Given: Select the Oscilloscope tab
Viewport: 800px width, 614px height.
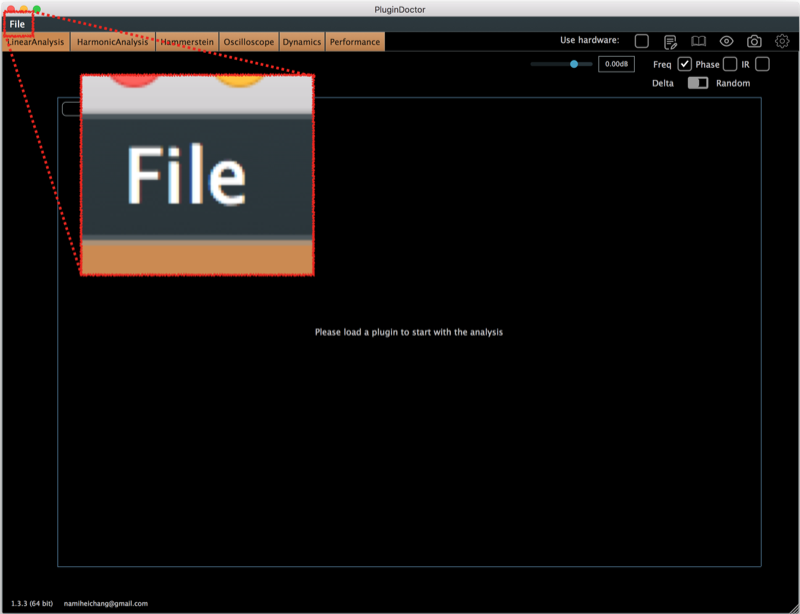Looking at the screenshot, I should point(249,42).
